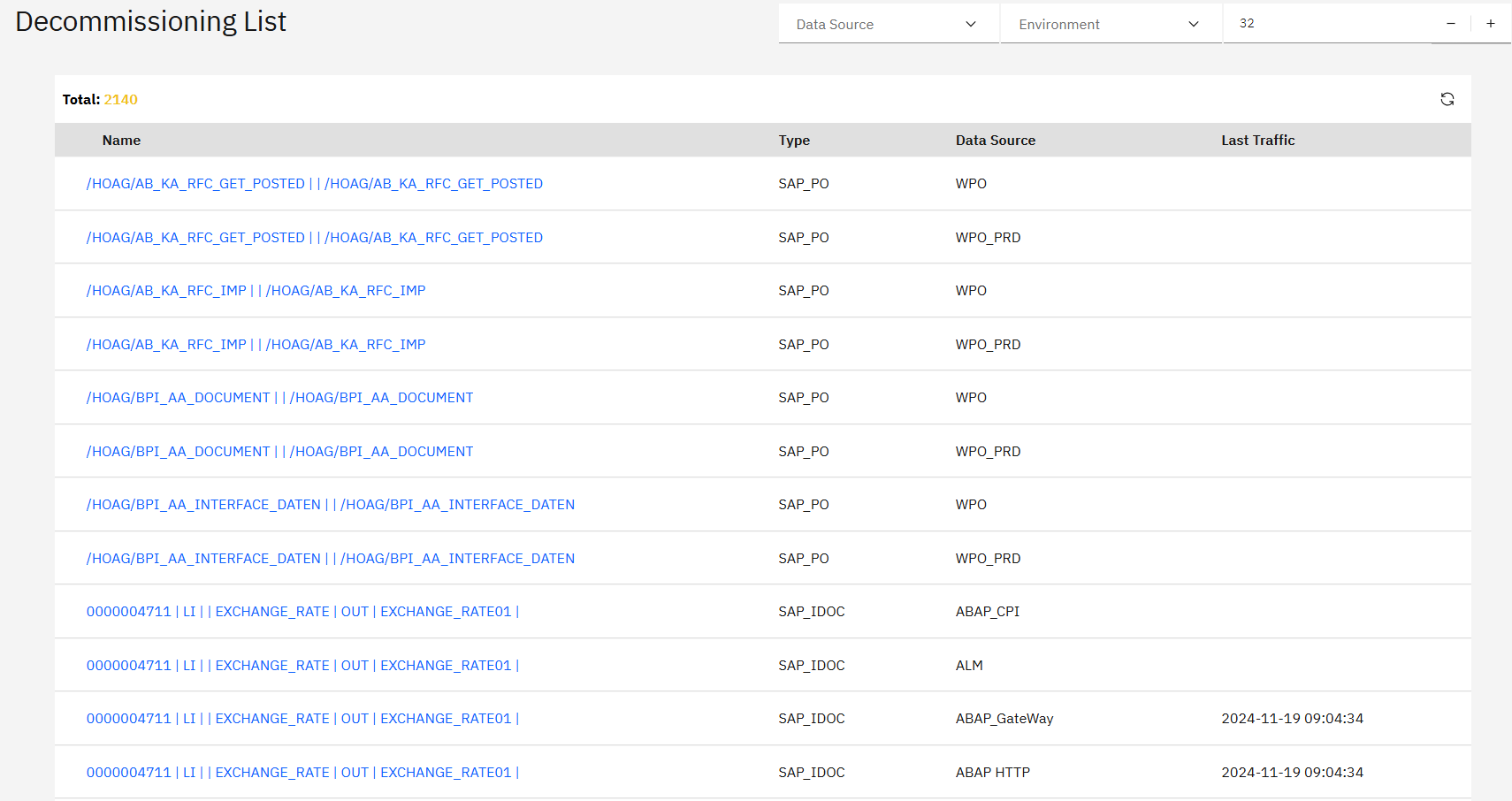Open /HOAG/BPI_AA_DOCUMENT link for WPO_PRD
The image size is (1512, 801).
(279, 452)
